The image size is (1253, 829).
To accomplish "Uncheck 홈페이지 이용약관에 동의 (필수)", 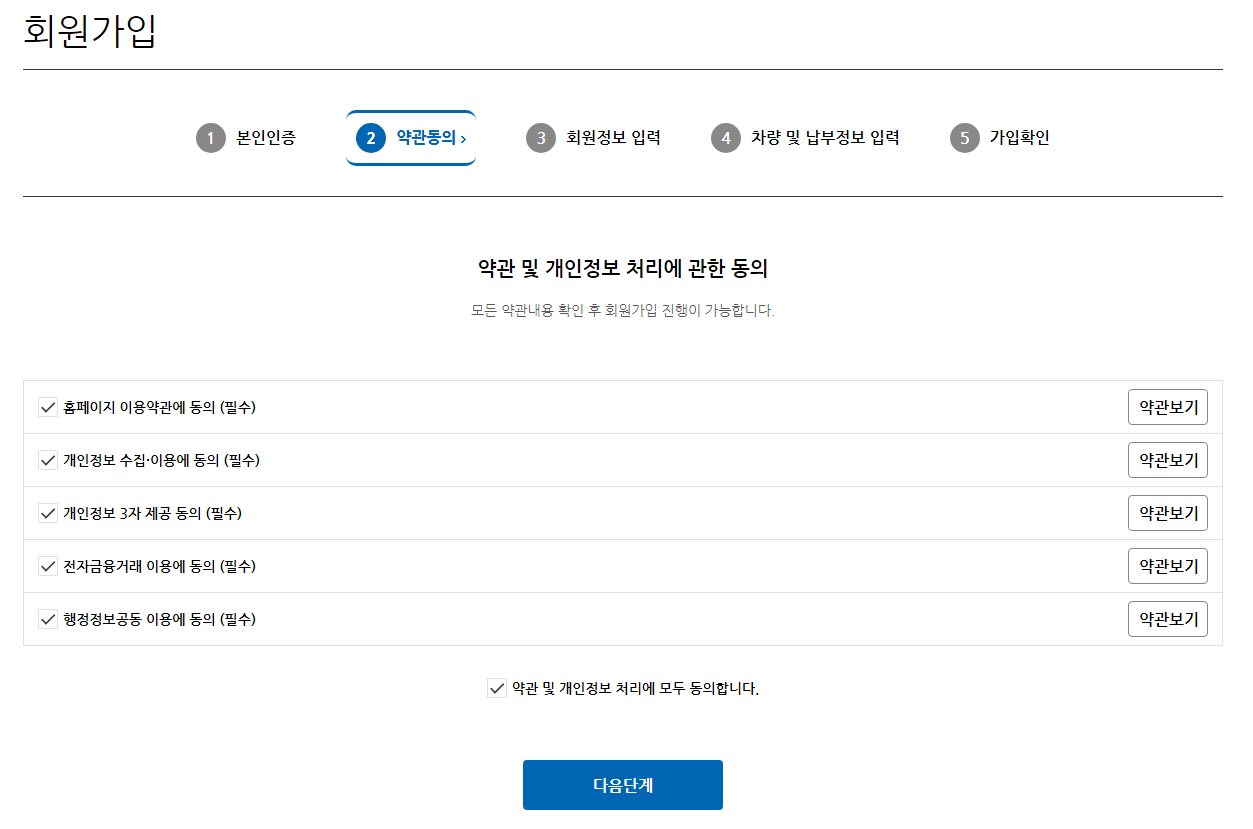I will click(47, 407).
